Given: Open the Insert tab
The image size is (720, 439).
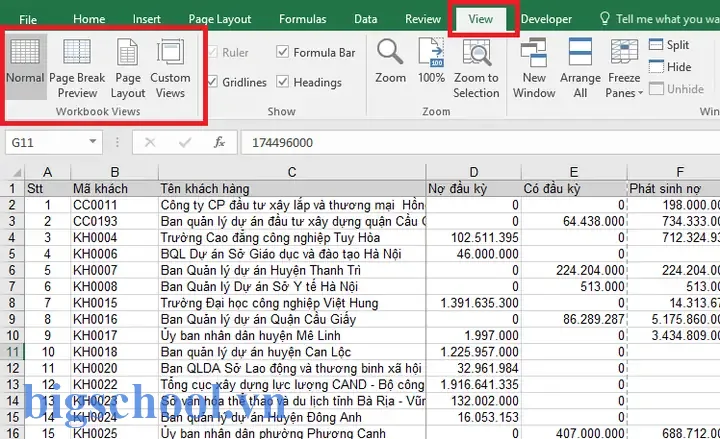Looking at the screenshot, I should (x=146, y=19).
